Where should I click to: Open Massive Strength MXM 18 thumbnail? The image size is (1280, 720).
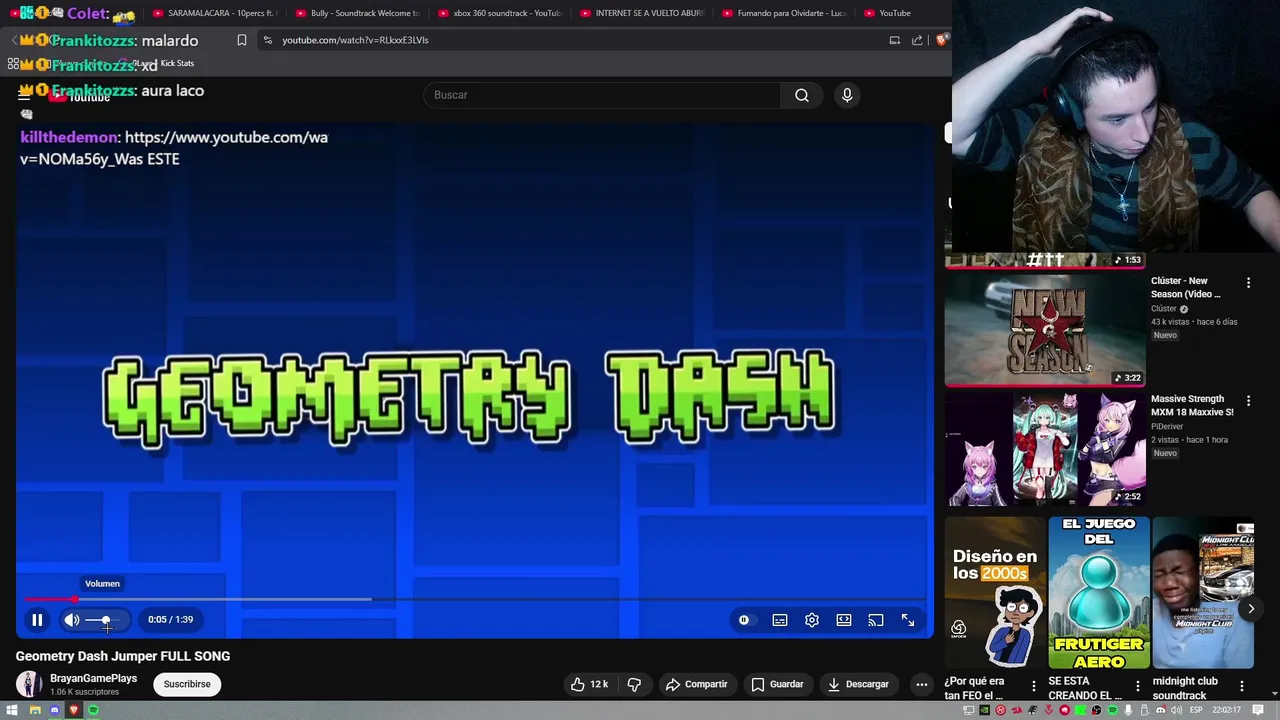[1045, 447]
